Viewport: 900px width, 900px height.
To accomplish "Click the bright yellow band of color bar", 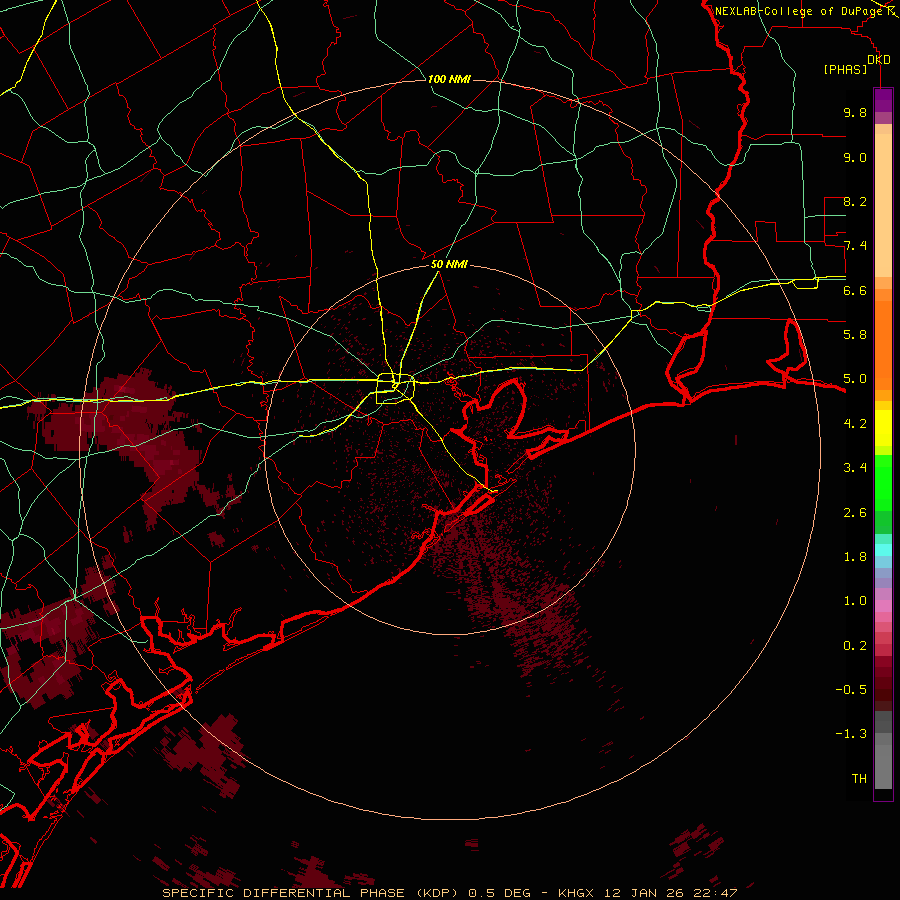I will coord(883,428).
